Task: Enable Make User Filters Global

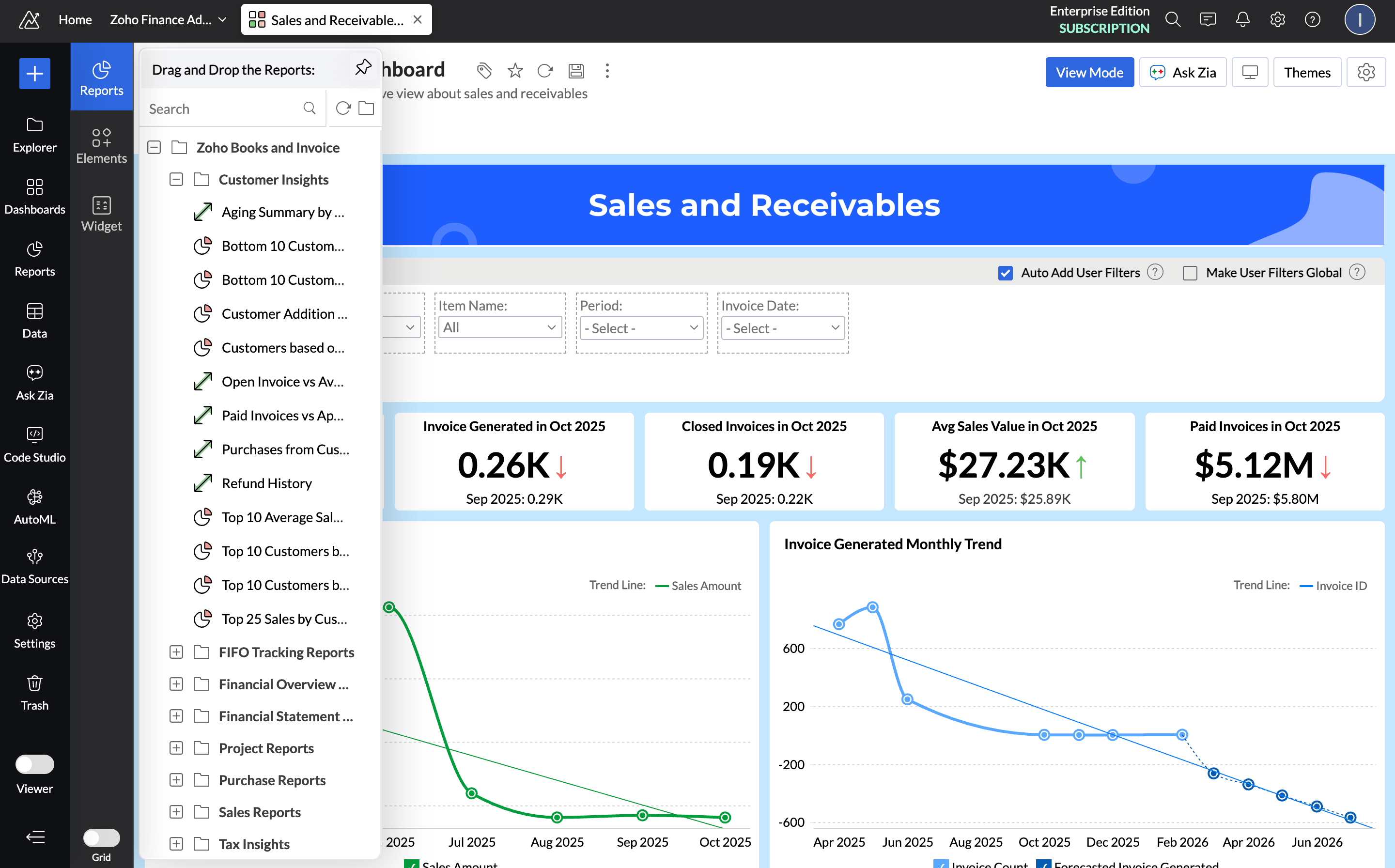Action: coord(1190,273)
